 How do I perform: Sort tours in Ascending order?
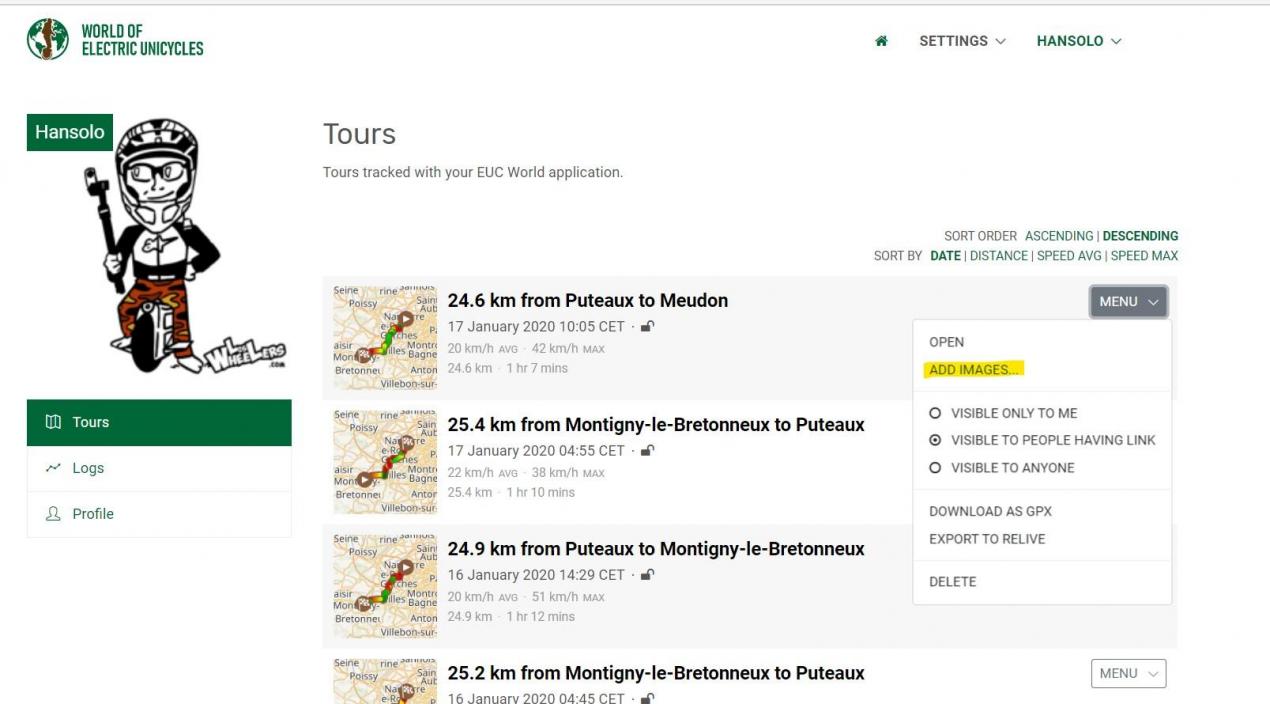pos(1059,236)
